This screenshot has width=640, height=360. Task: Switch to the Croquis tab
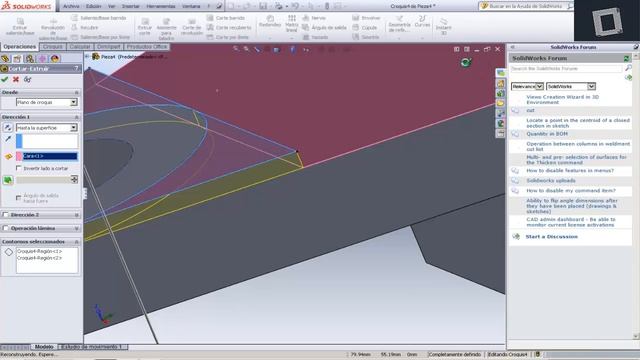coord(53,47)
